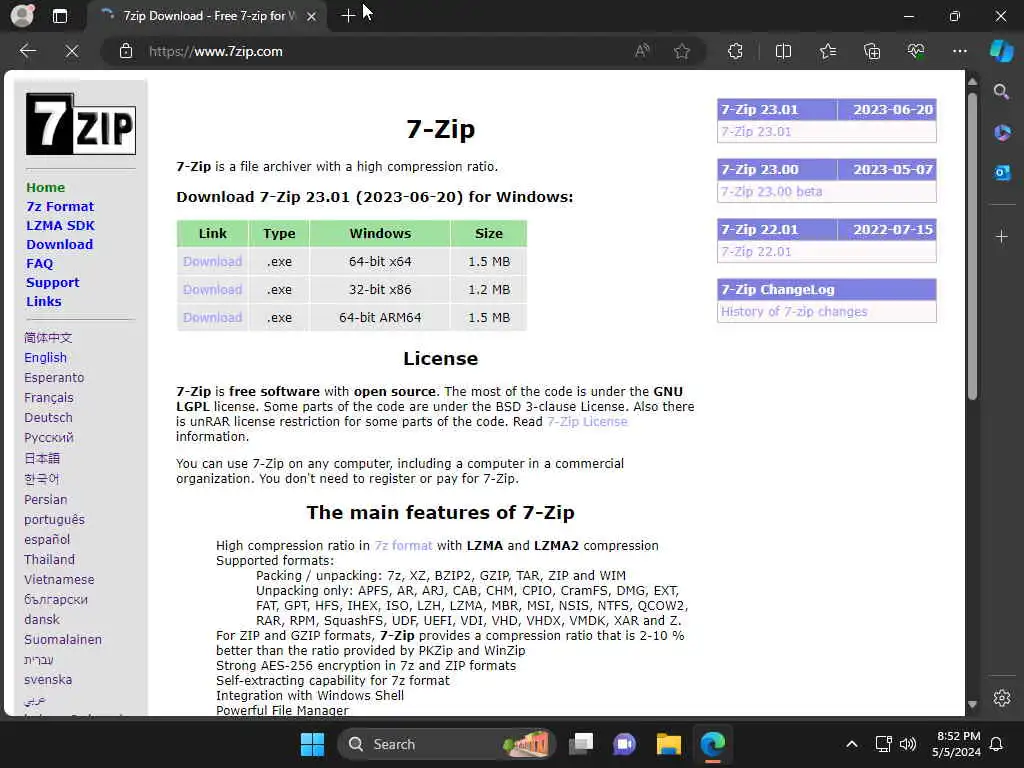Open the network tray icon
This screenshot has height=768, width=1024.
pos(884,744)
